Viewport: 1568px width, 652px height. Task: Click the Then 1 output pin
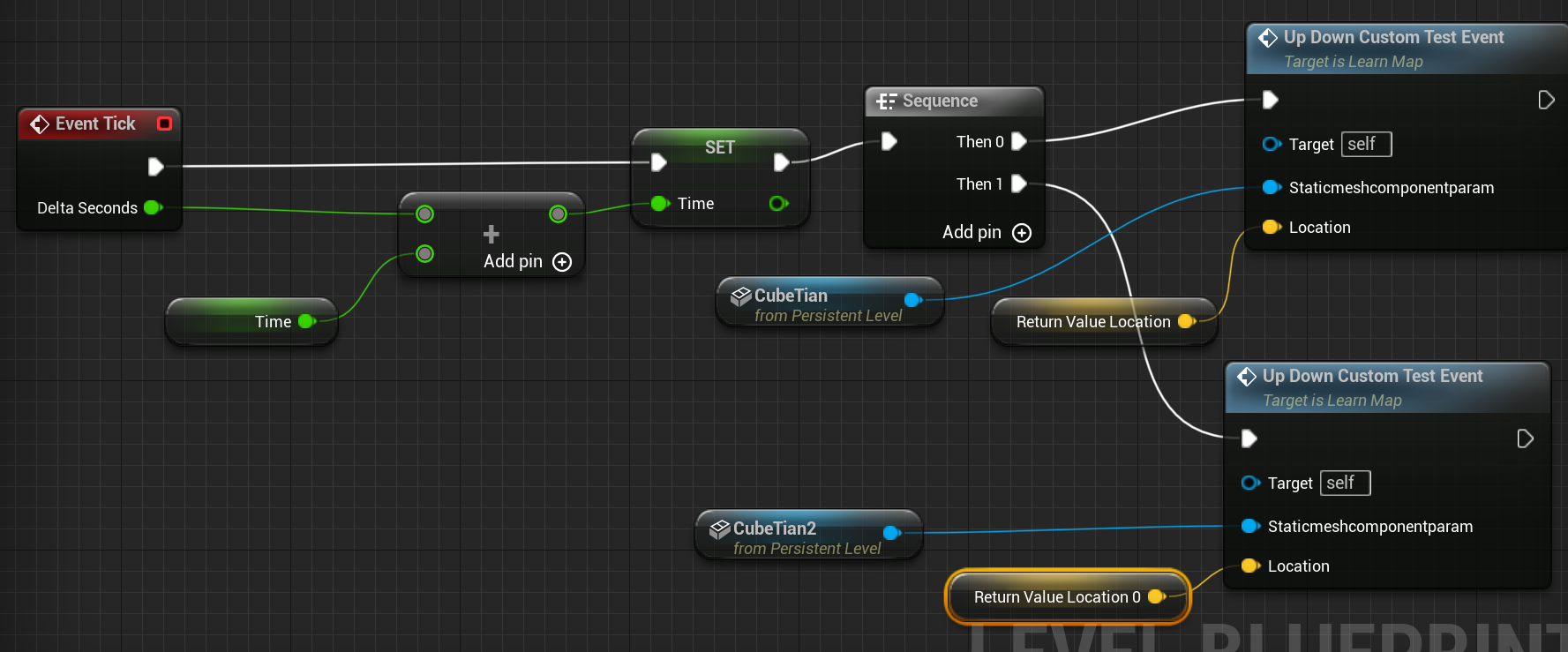pos(1019,184)
